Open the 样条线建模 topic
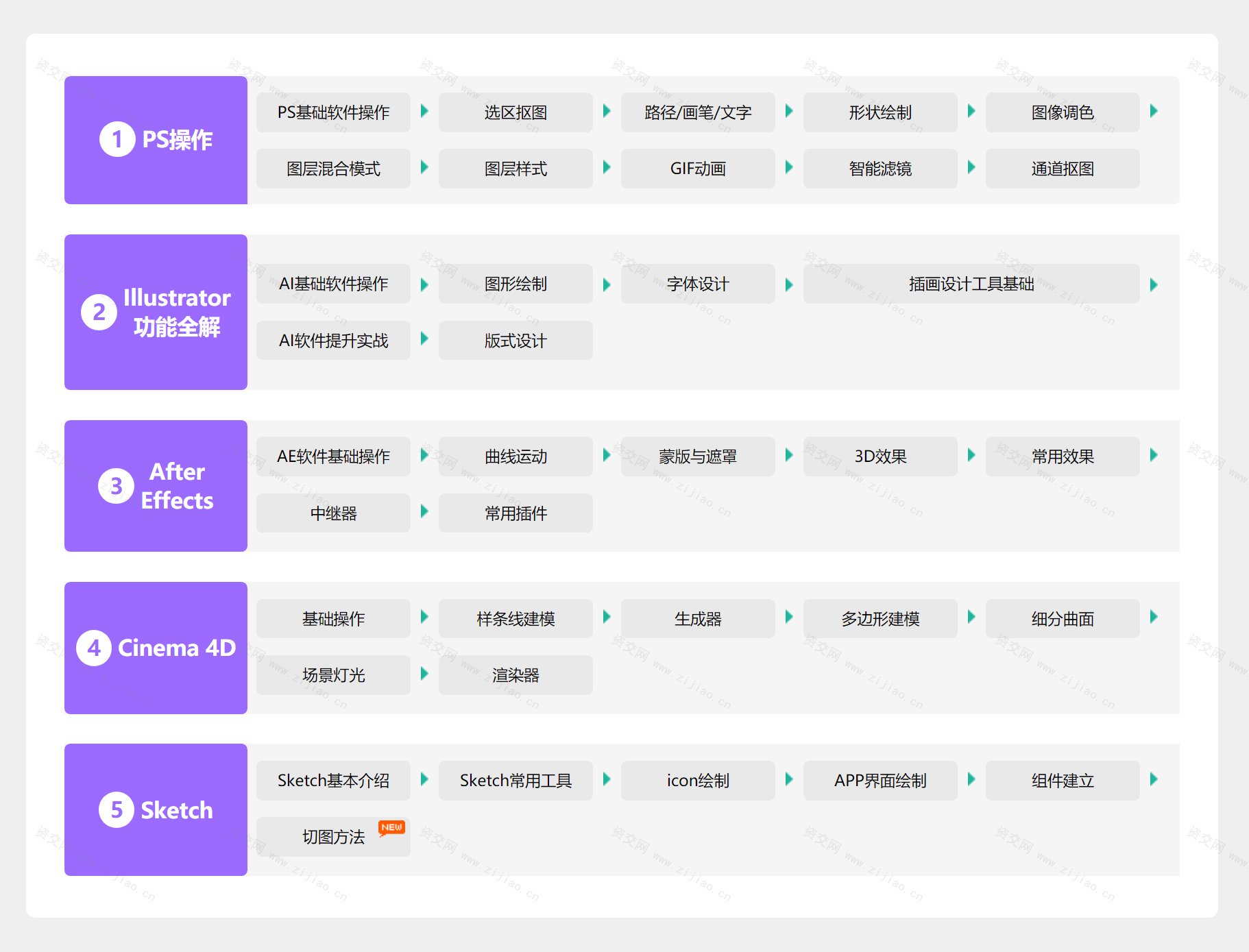The width and height of the screenshot is (1249, 952). pos(516,619)
